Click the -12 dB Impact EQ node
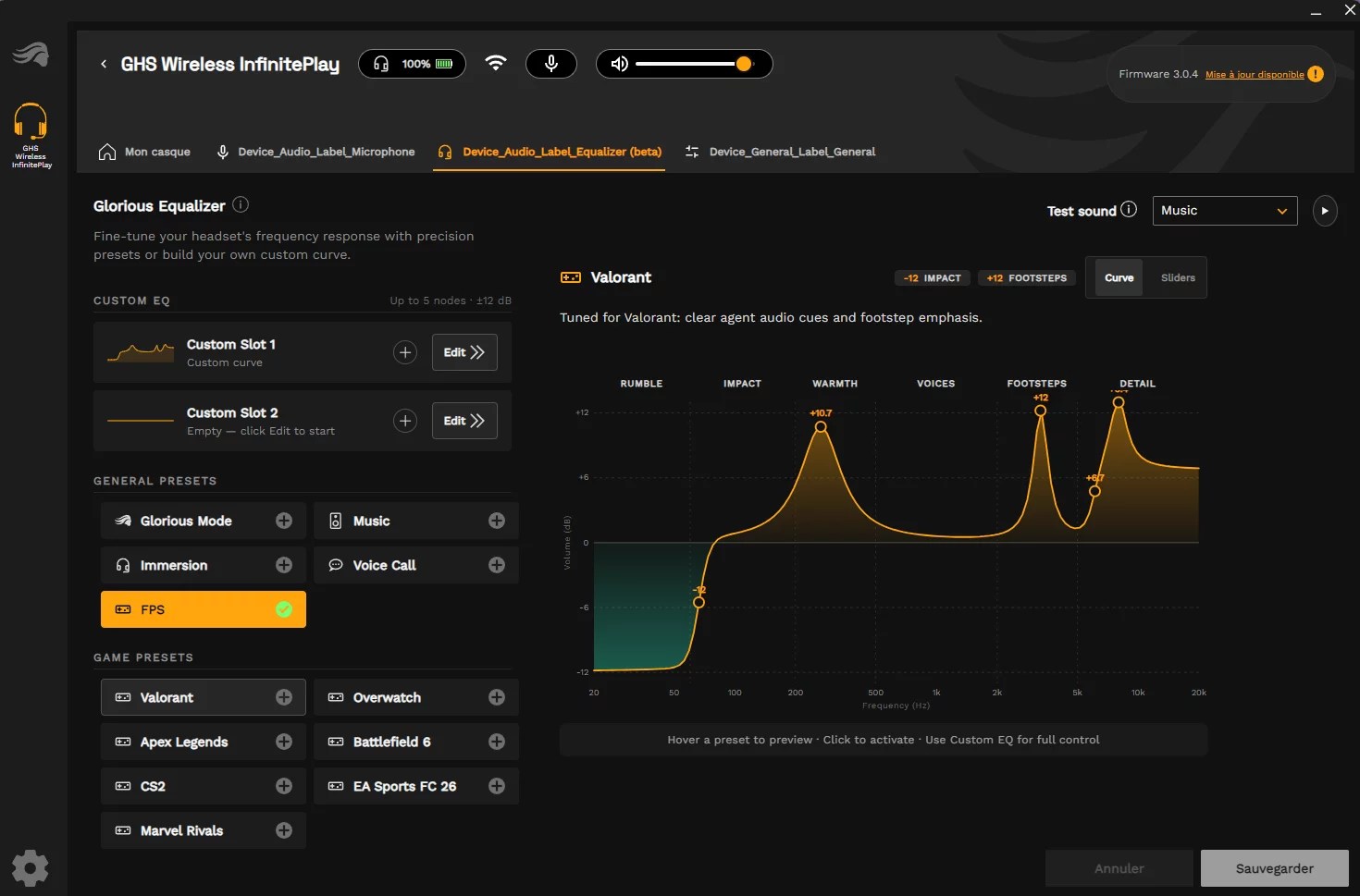The image size is (1360, 896). coord(699,603)
